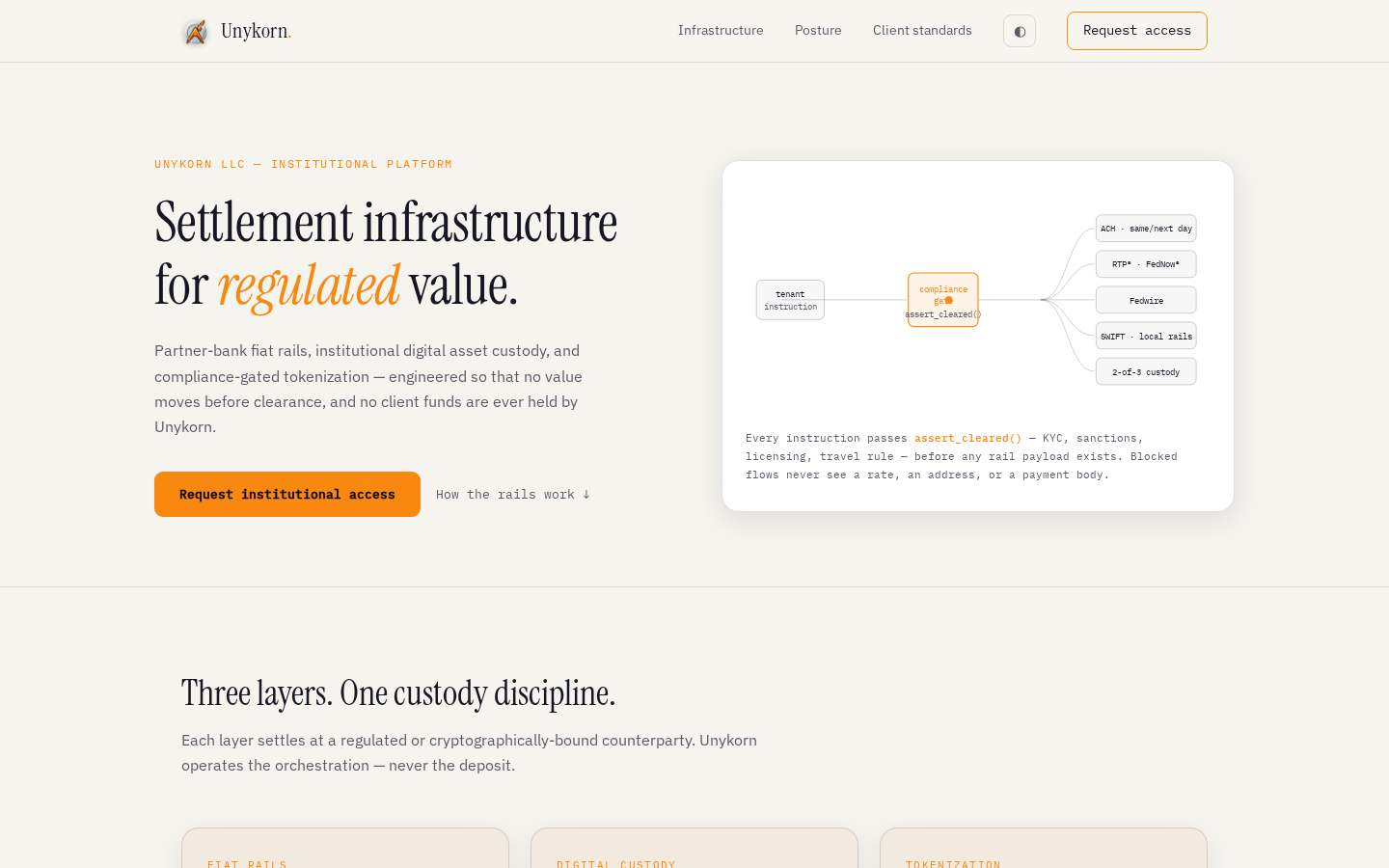This screenshot has height=868, width=1389.
Task: Click the Unykorn brand name text
Action: click(x=256, y=31)
